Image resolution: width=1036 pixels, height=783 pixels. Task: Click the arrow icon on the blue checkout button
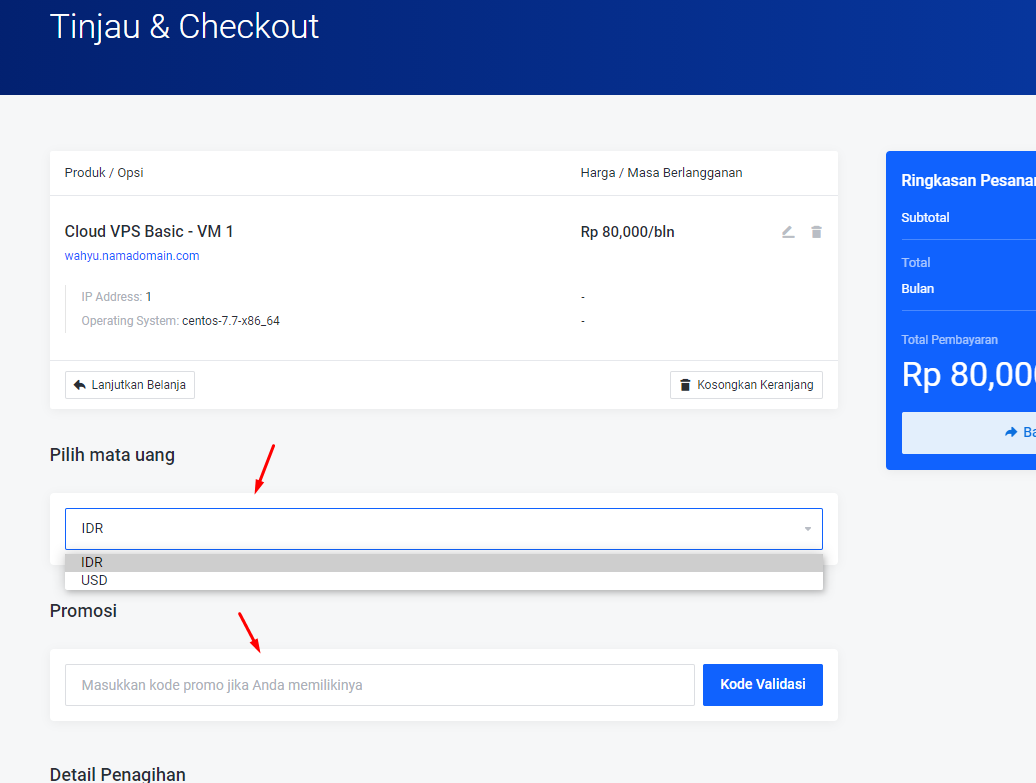(1010, 432)
